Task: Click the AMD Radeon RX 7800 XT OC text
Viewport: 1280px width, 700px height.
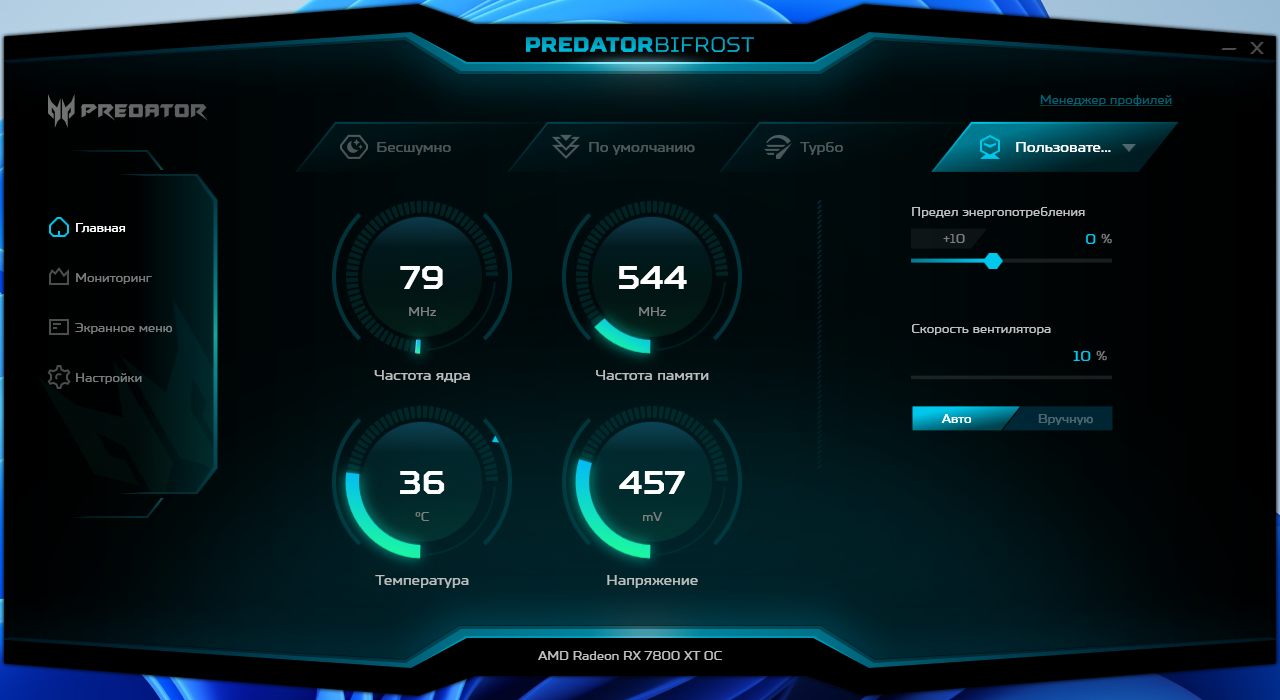Action: [x=630, y=656]
